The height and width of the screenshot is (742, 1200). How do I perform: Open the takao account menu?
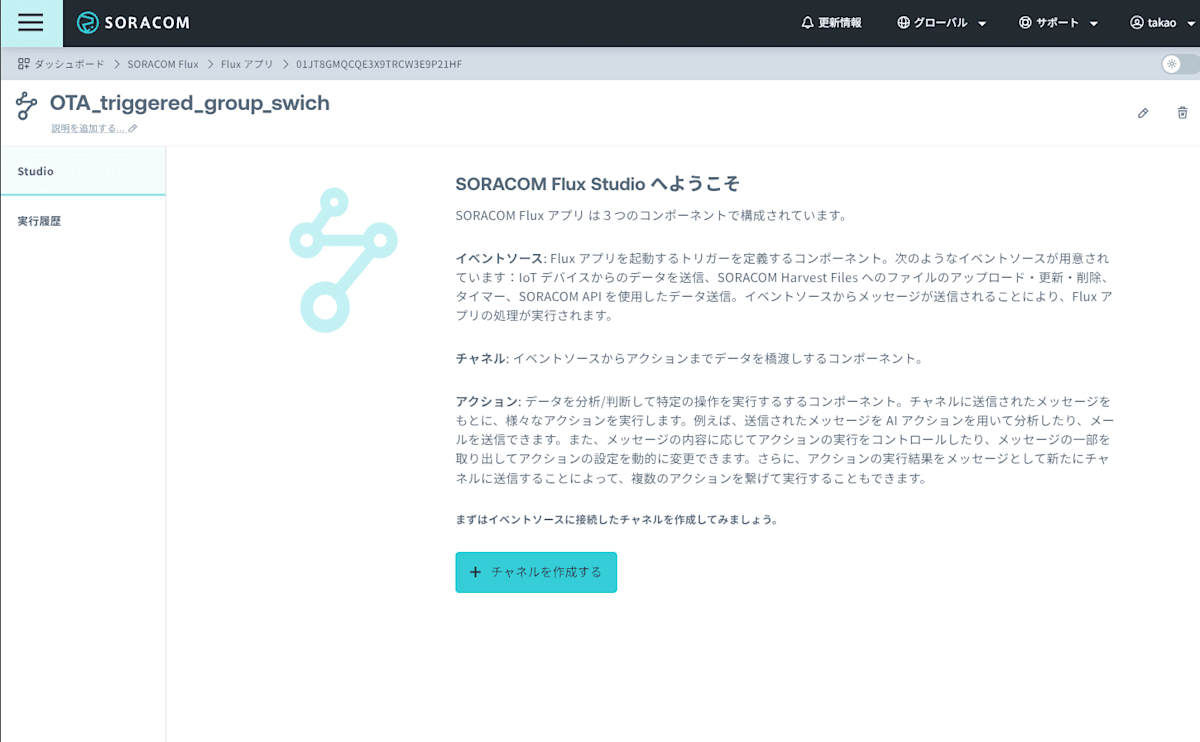click(x=1160, y=23)
